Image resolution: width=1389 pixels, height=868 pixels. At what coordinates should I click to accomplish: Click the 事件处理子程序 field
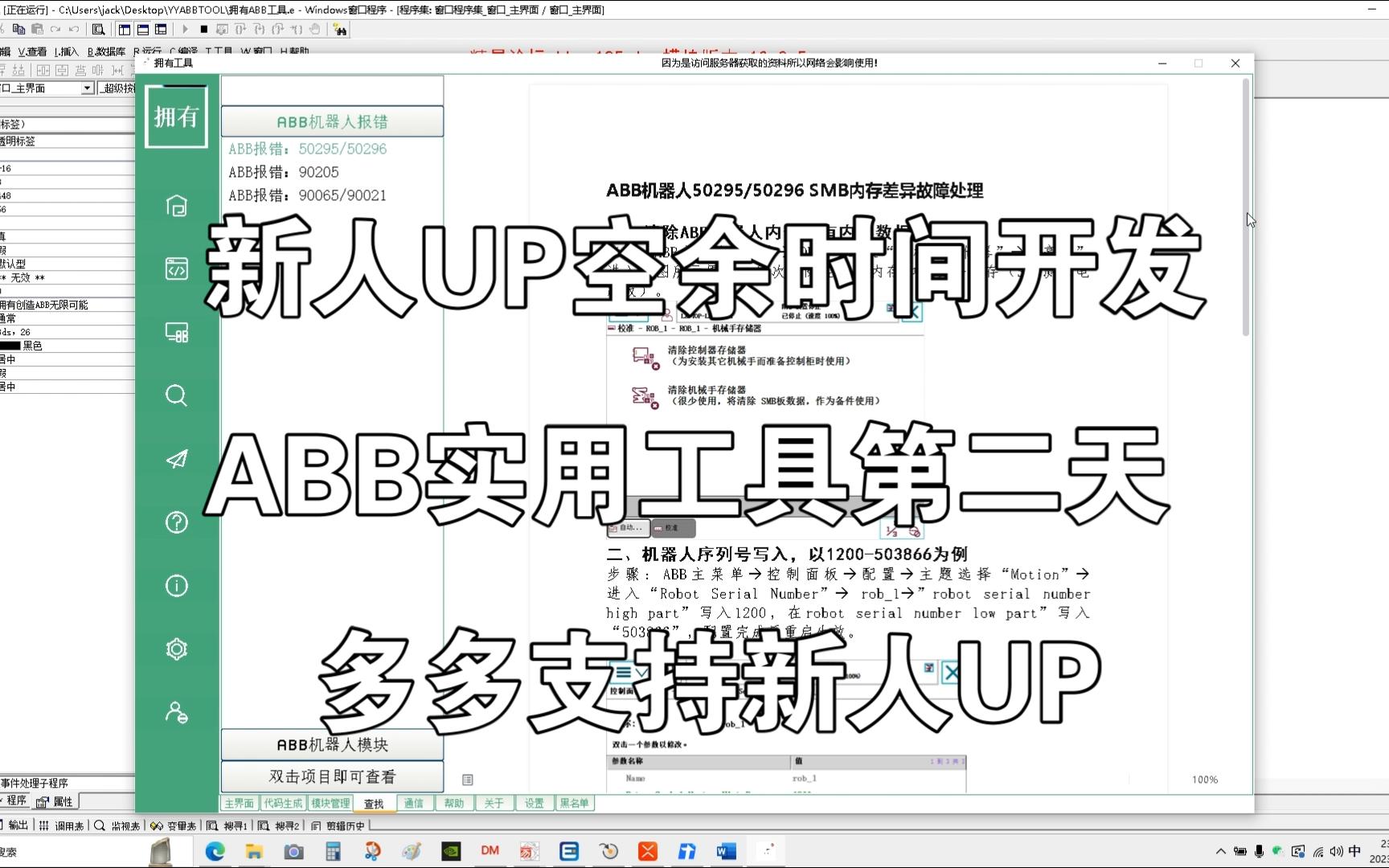[68, 783]
